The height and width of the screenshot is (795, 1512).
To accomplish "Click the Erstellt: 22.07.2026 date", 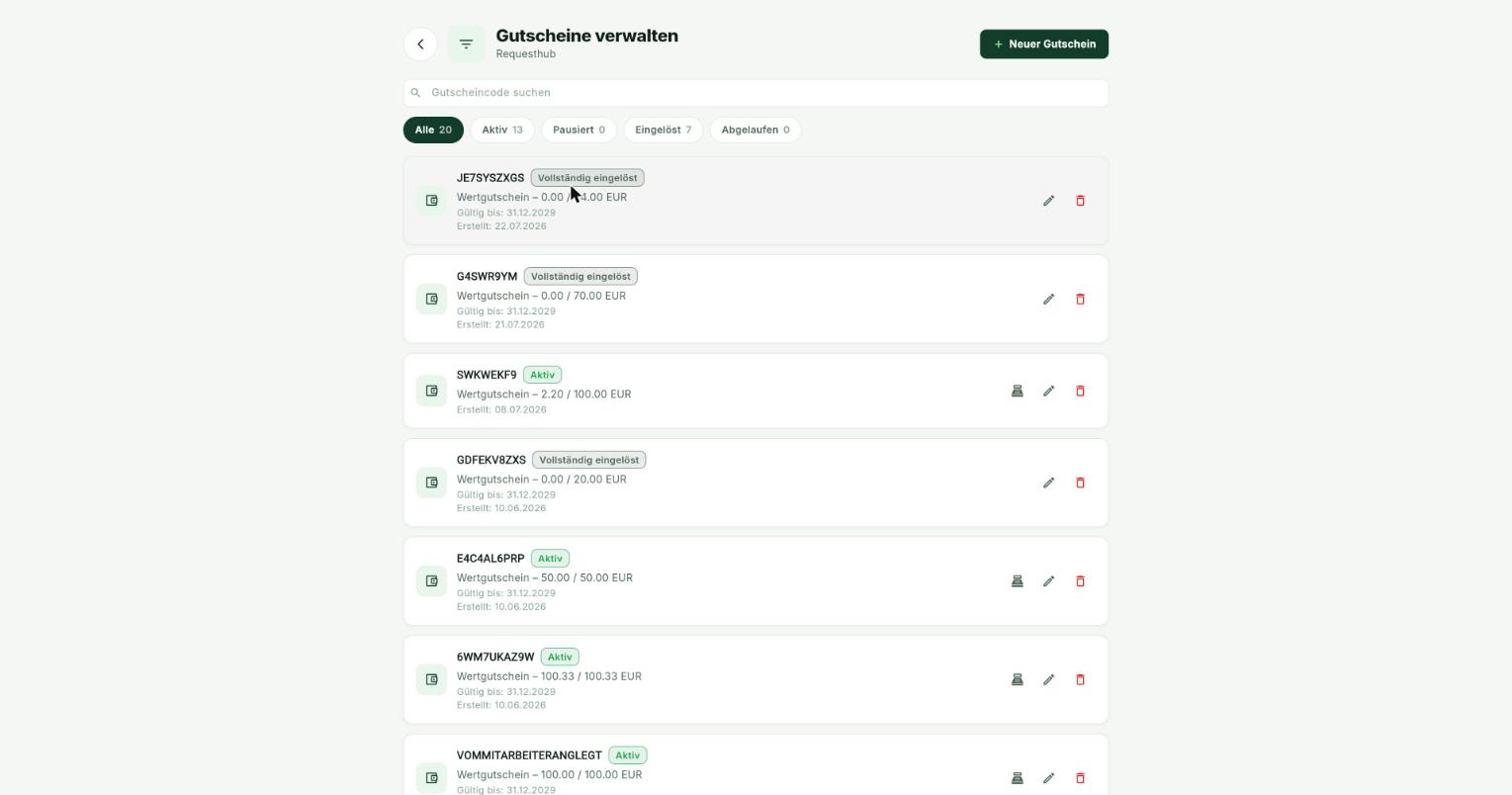I will click(x=501, y=226).
